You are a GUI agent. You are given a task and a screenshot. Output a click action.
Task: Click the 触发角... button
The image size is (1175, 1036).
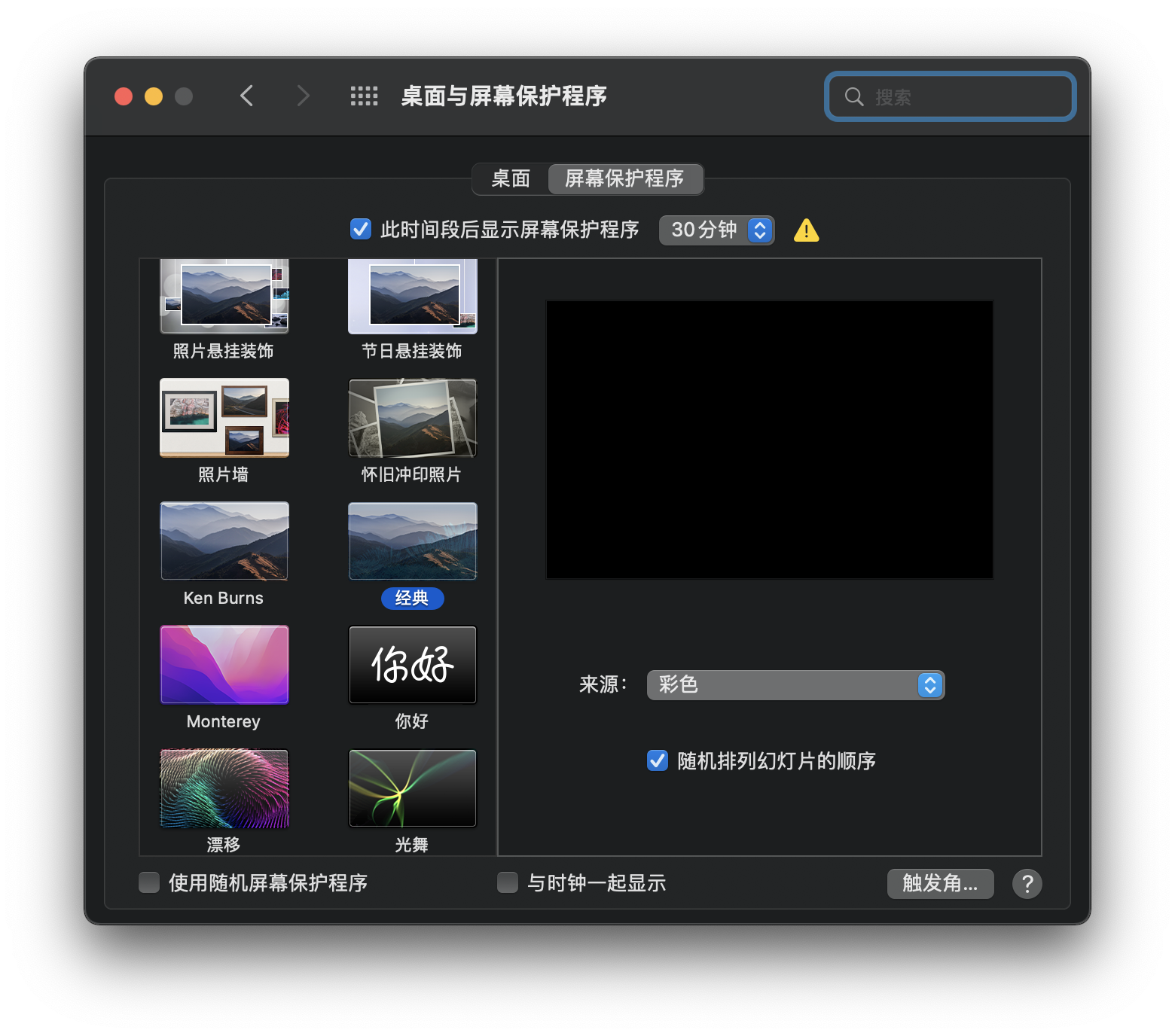click(x=940, y=883)
